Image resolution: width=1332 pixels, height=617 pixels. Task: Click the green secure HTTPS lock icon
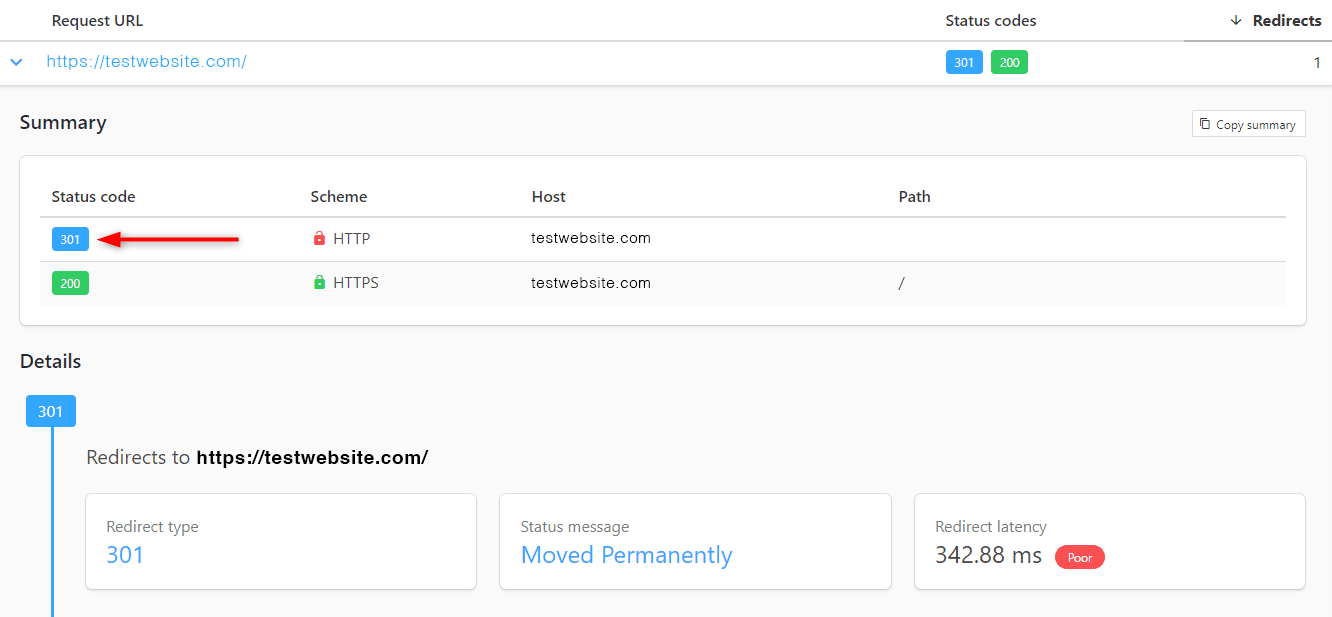tap(320, 283)
